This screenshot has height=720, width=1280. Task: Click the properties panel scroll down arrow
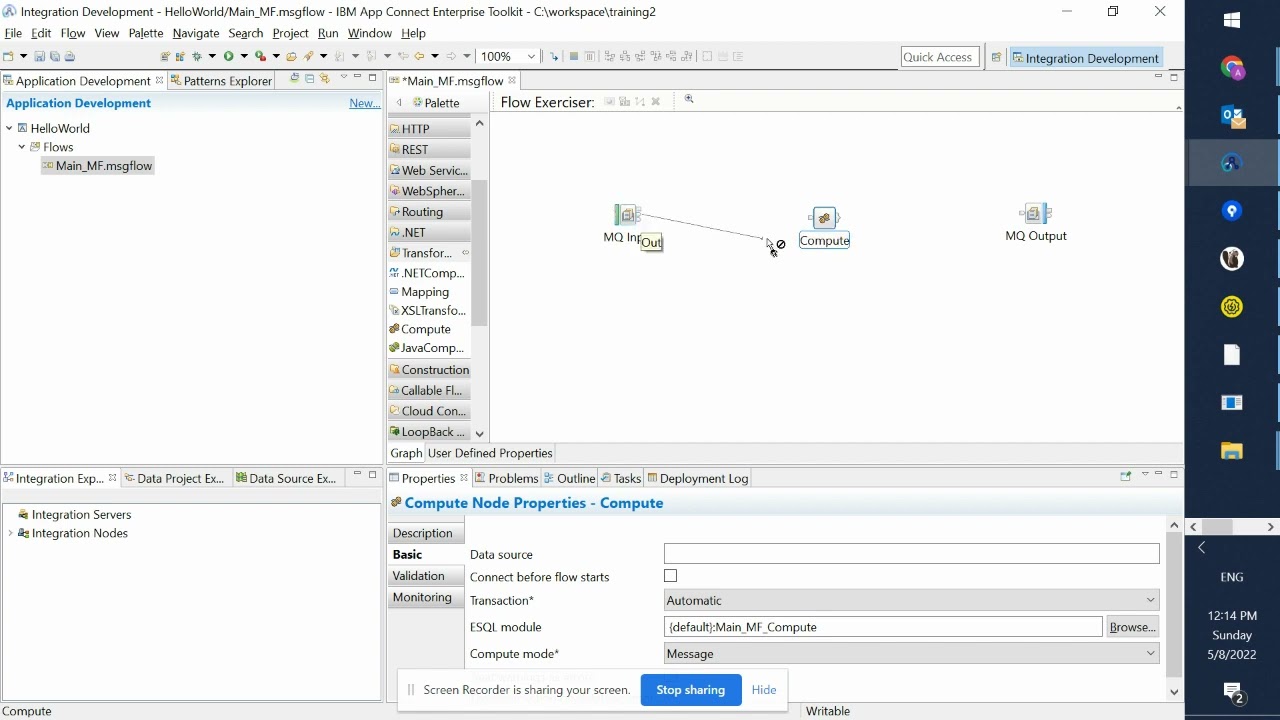coord(1174,691)
